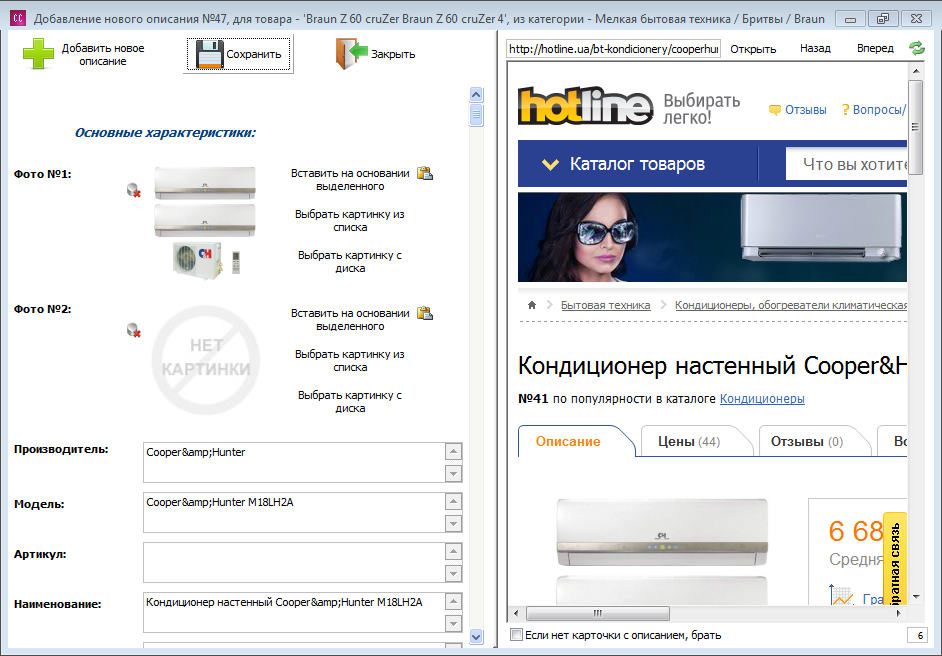Click the green refresh browser icon
This screenshot has width=942, height=656.
(917, 48)
